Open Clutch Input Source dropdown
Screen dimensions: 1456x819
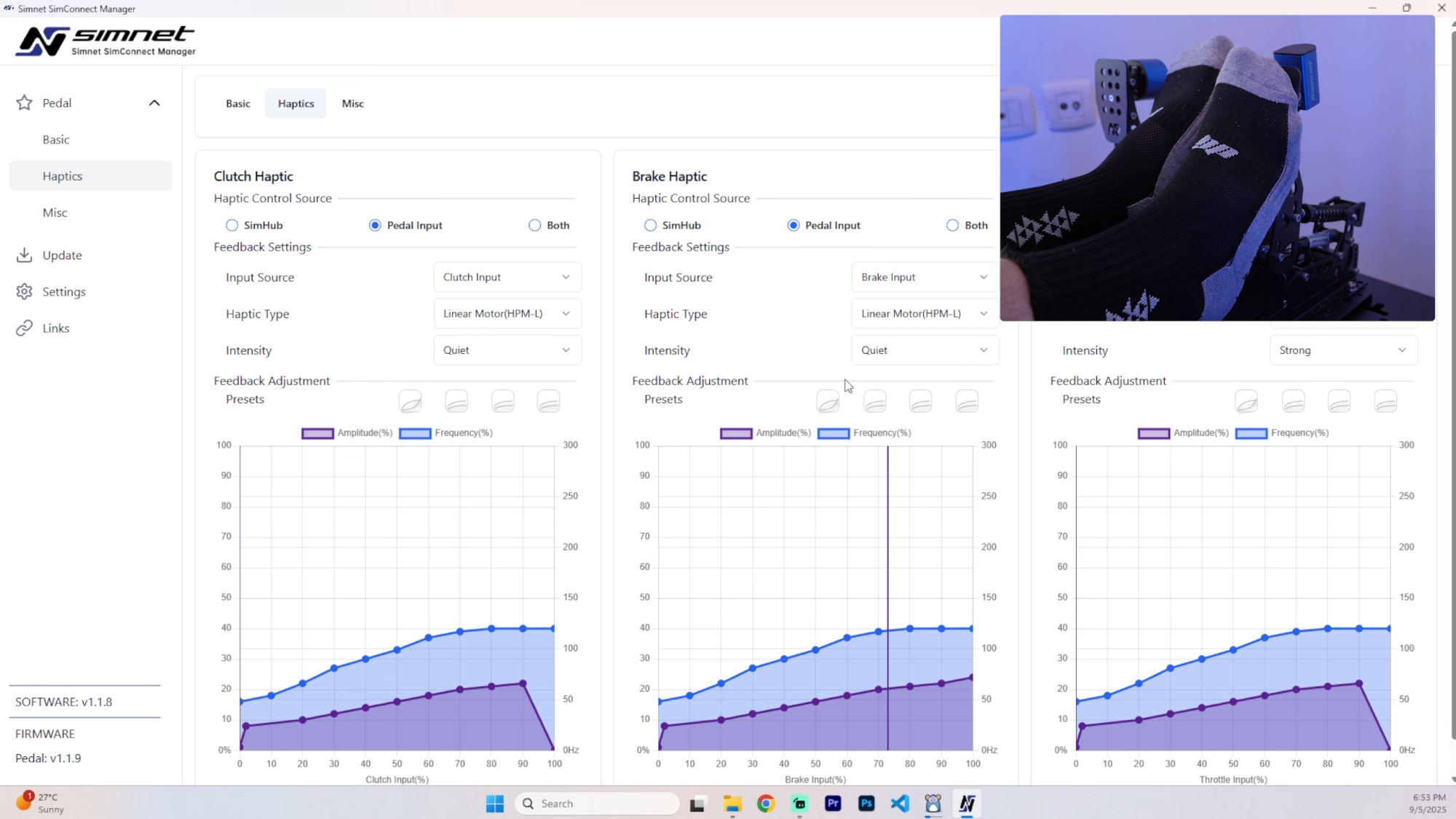pos(507,277)
